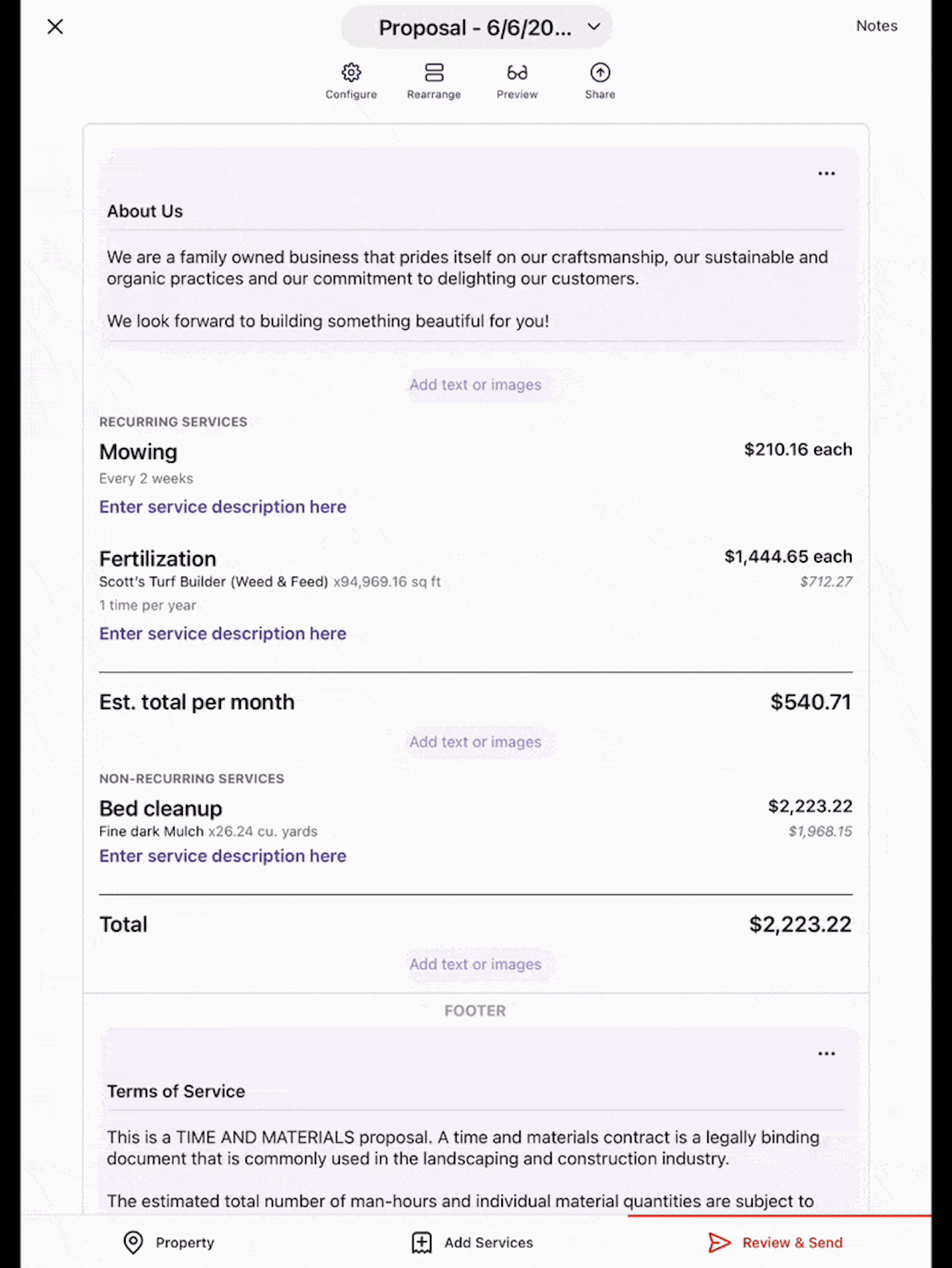Image resolution: width=952 pixels, height=1268 pixels.
Task: Add text or images below About Us
Action: coord(475,385)
